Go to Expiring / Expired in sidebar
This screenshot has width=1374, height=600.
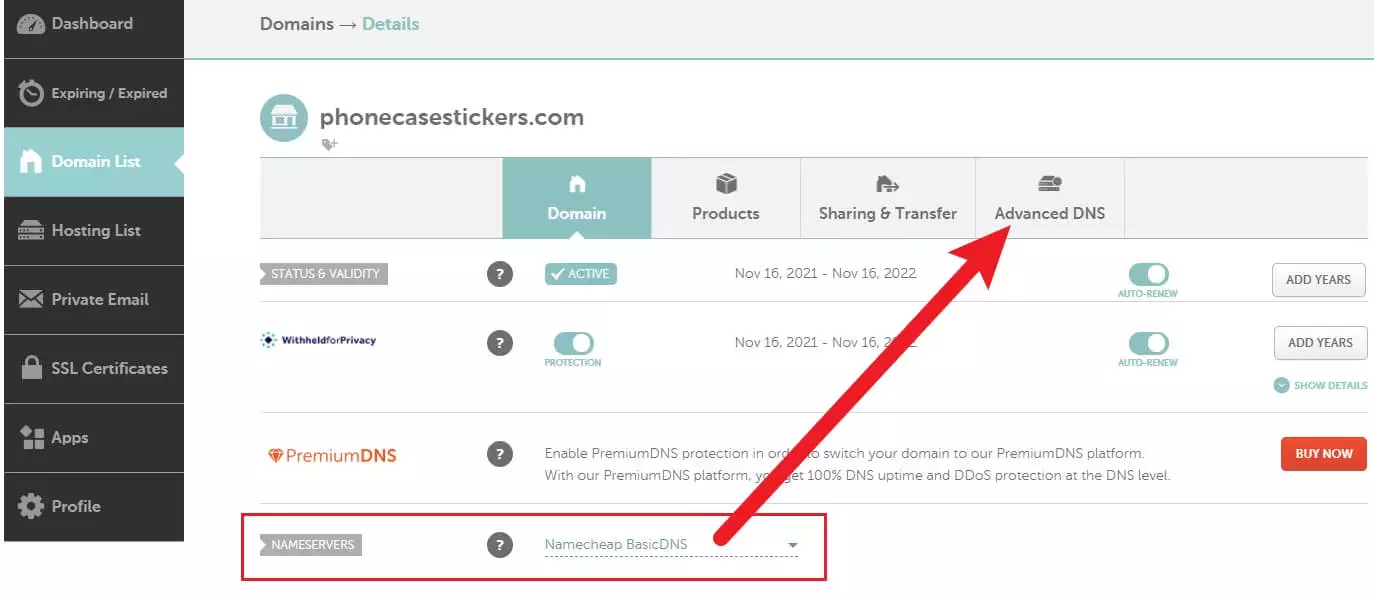(x=92, y=93)
